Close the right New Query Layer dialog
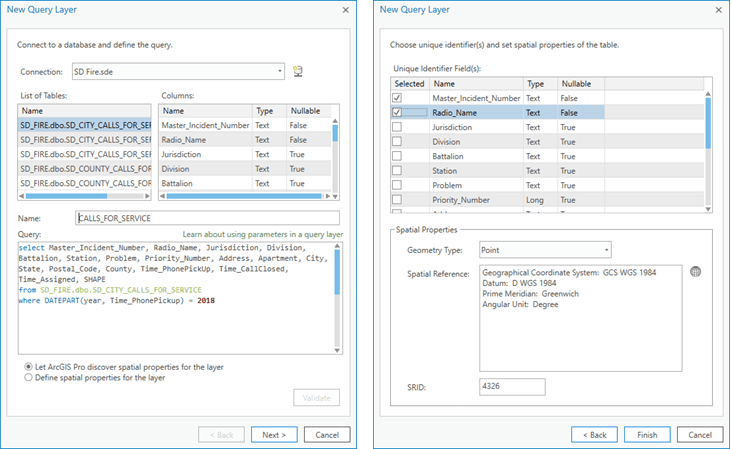 coord(718,10)
